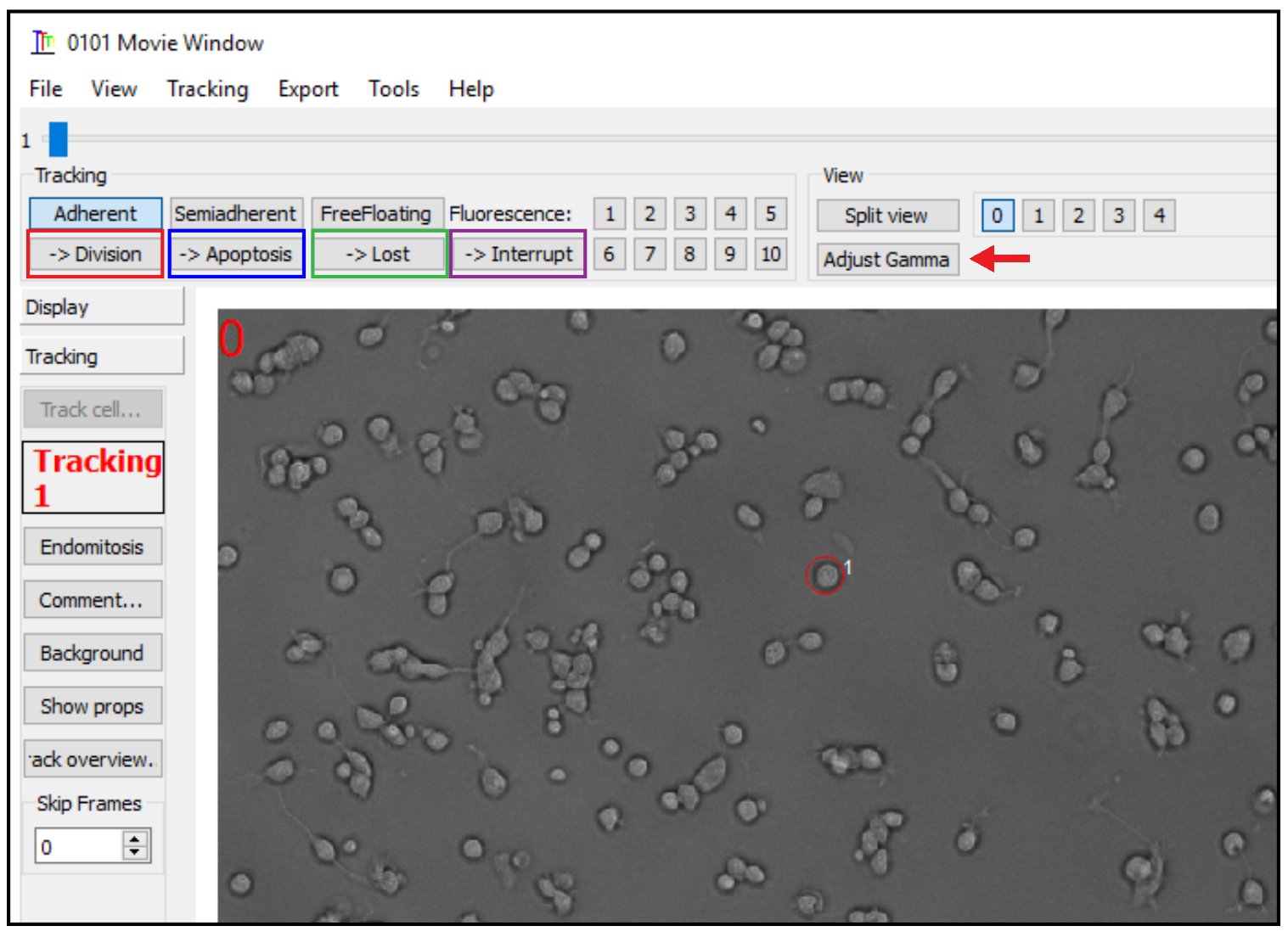
Task: Click the Skip Frames input field
Action: [78, 847]
